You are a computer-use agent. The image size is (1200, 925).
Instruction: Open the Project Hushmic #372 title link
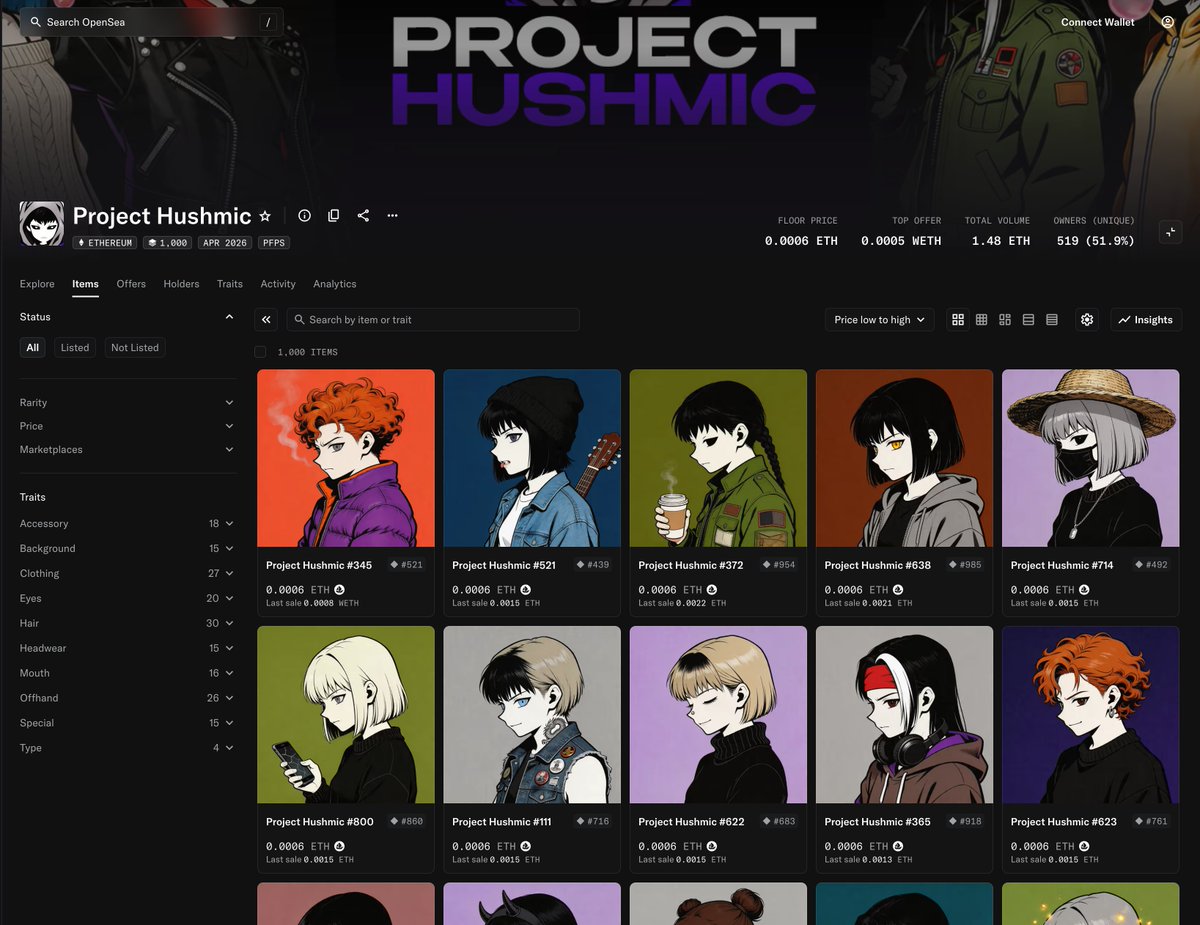[x=691, y=565]
